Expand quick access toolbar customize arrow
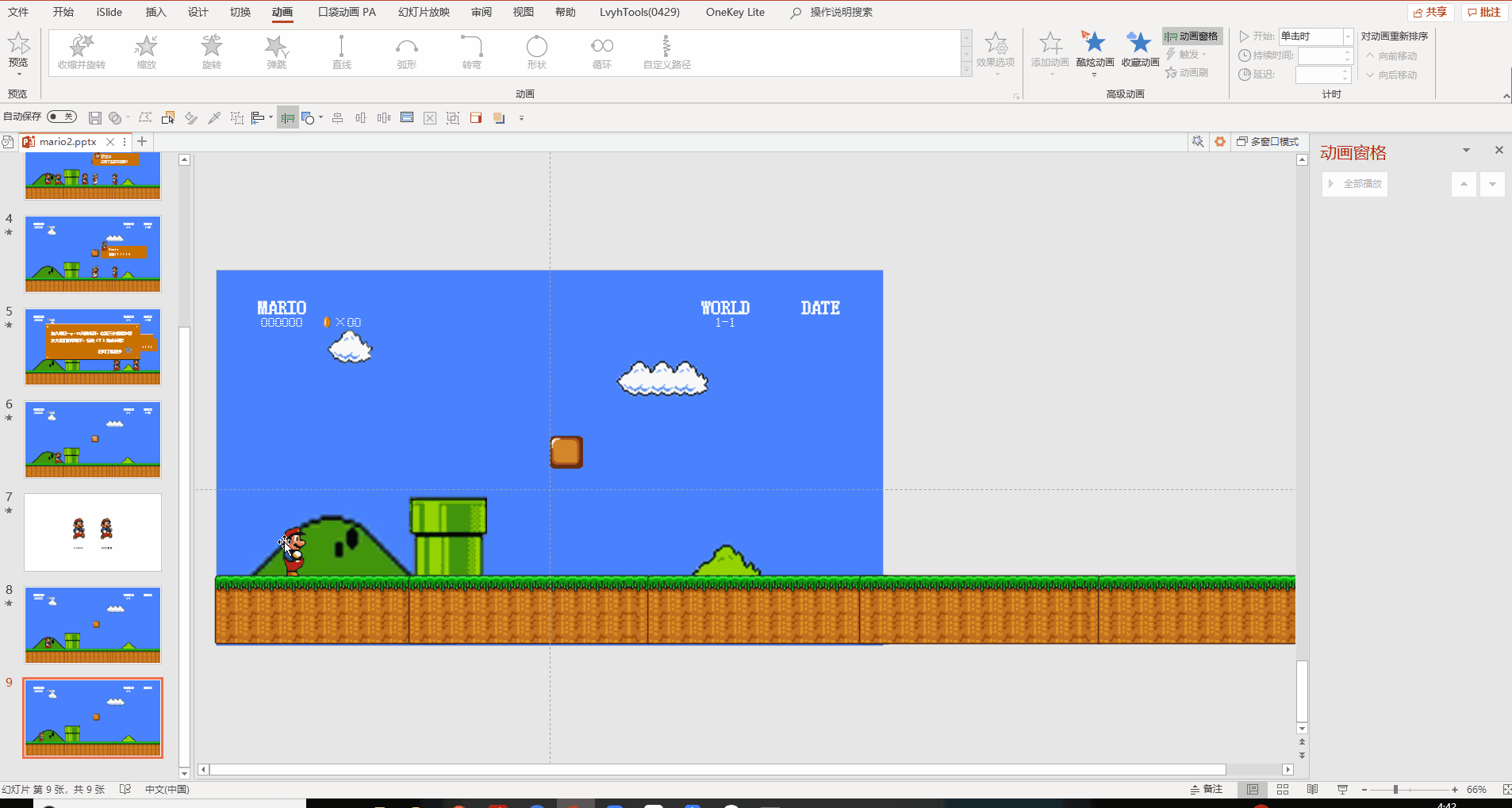The height and width of the screenshot is (808, 1512). tap(521, 118)
